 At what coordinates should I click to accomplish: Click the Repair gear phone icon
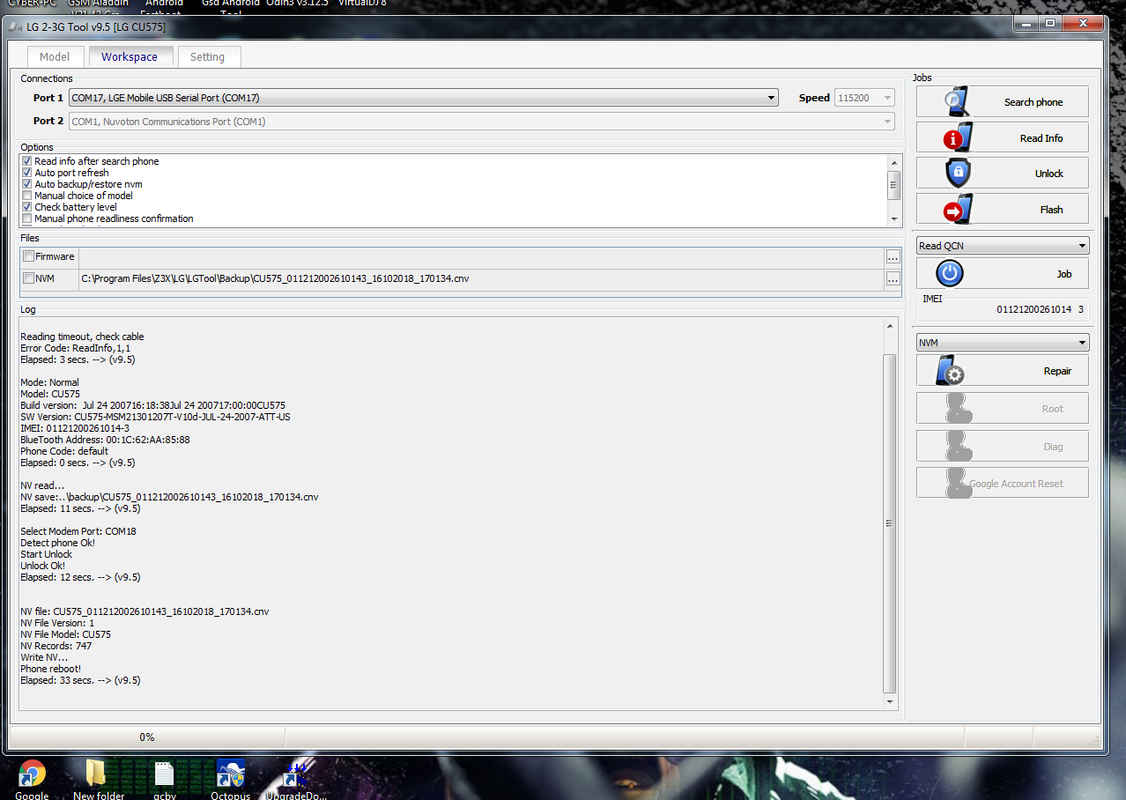[x=950, y=371]
